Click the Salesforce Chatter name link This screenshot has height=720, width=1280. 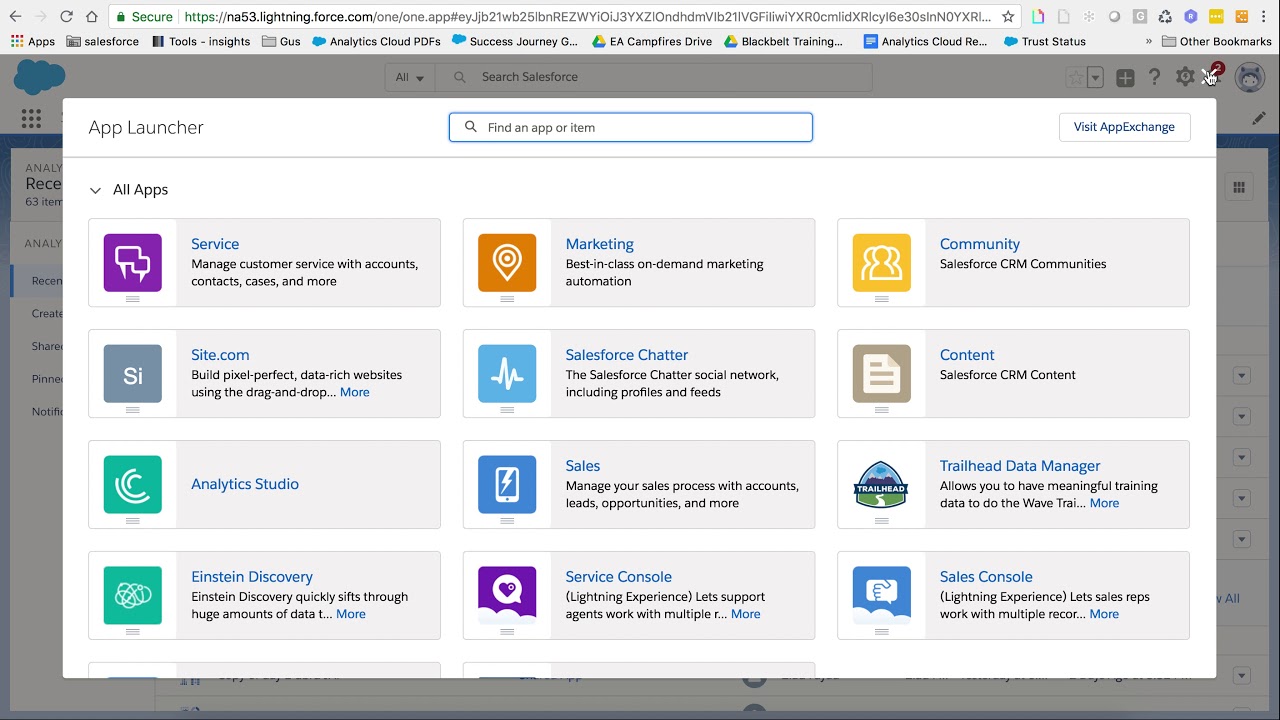(x=627, y=355)
